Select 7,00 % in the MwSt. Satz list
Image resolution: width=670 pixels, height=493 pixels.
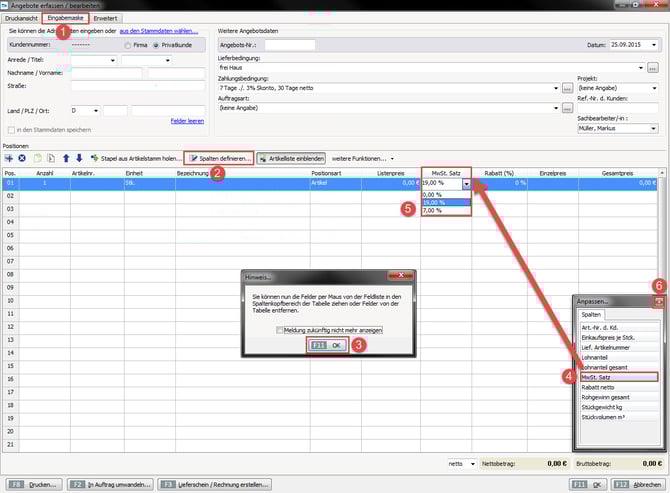(x=432, y=211)
